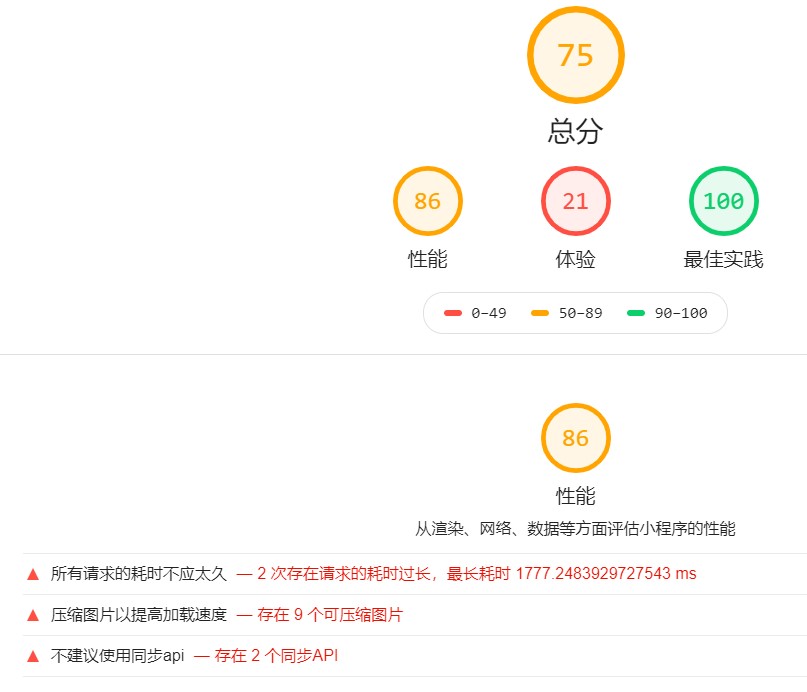Screen dimensions: 807x692
Task: Click the red text 最长耗时 1777.2483929727543 ms
Action: click(x=571, y=574)
